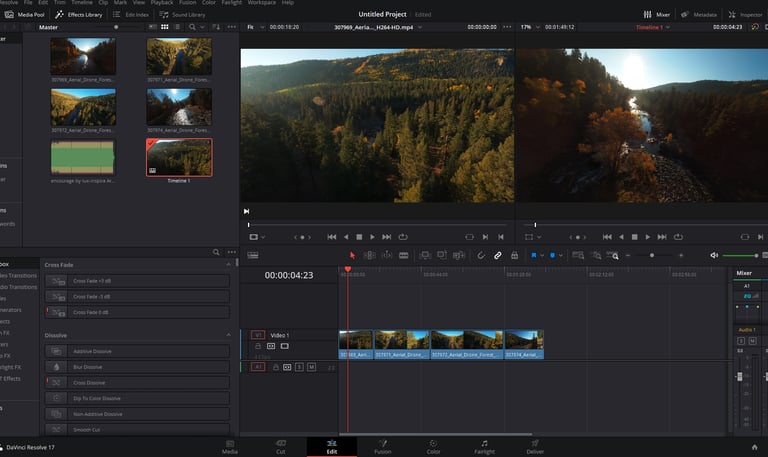
Task: Collapse the Dissolve effects group
Action: [x=227, y=335]
